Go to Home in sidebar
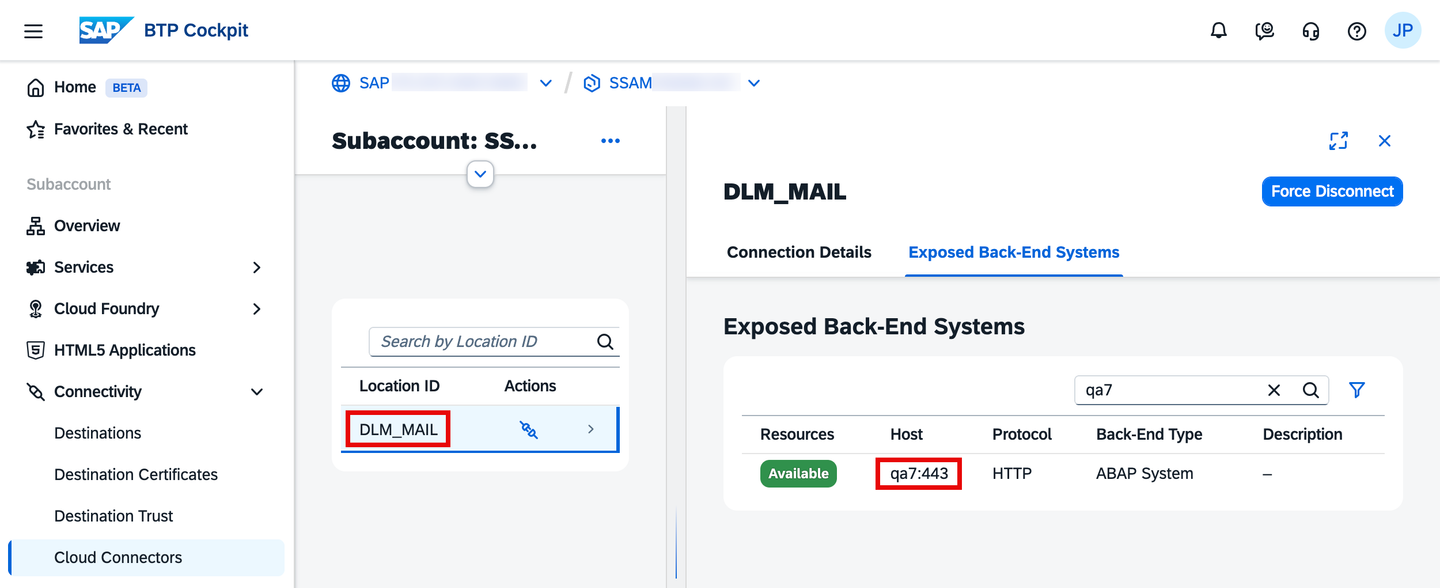The image size is (1440, 588). (75, 87)
